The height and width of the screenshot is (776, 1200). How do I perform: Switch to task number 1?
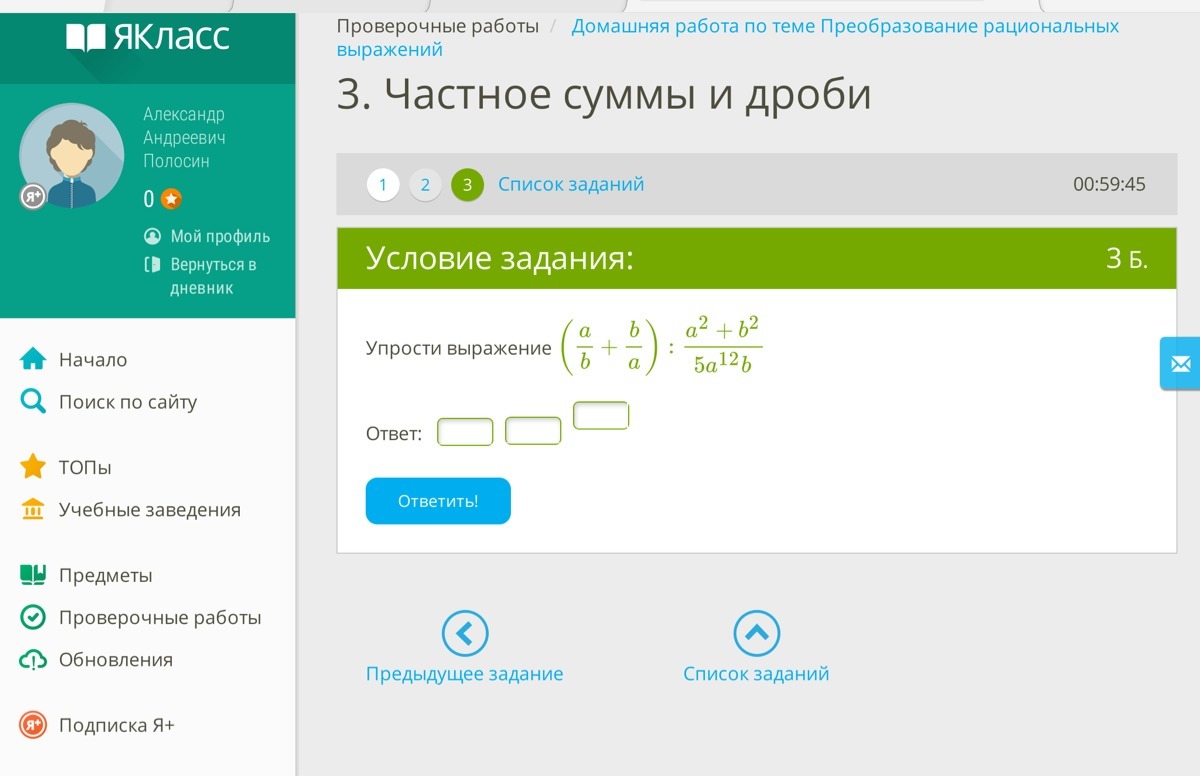coord(383,185)
